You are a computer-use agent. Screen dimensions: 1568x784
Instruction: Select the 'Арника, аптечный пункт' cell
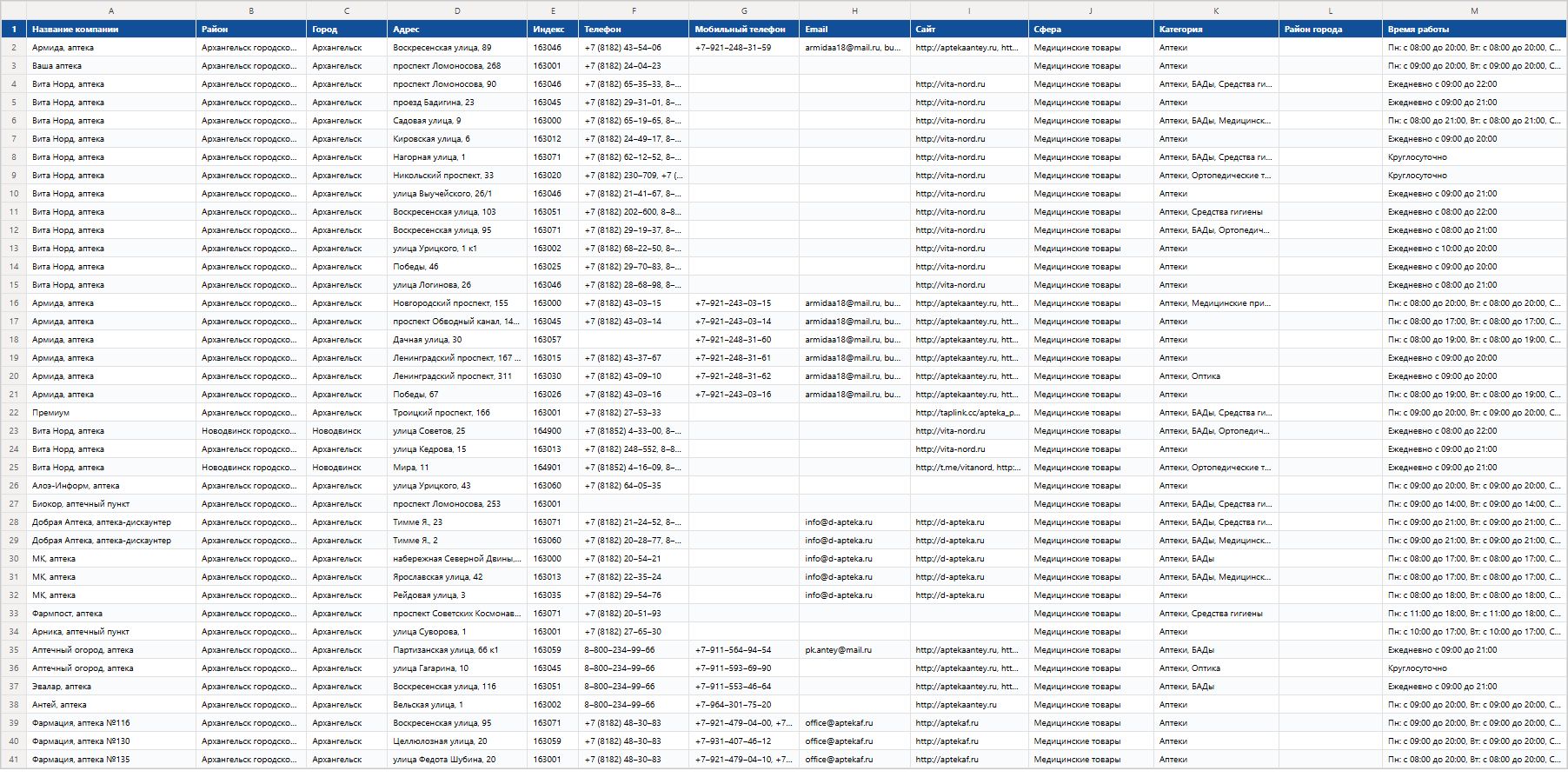[111, 632]
